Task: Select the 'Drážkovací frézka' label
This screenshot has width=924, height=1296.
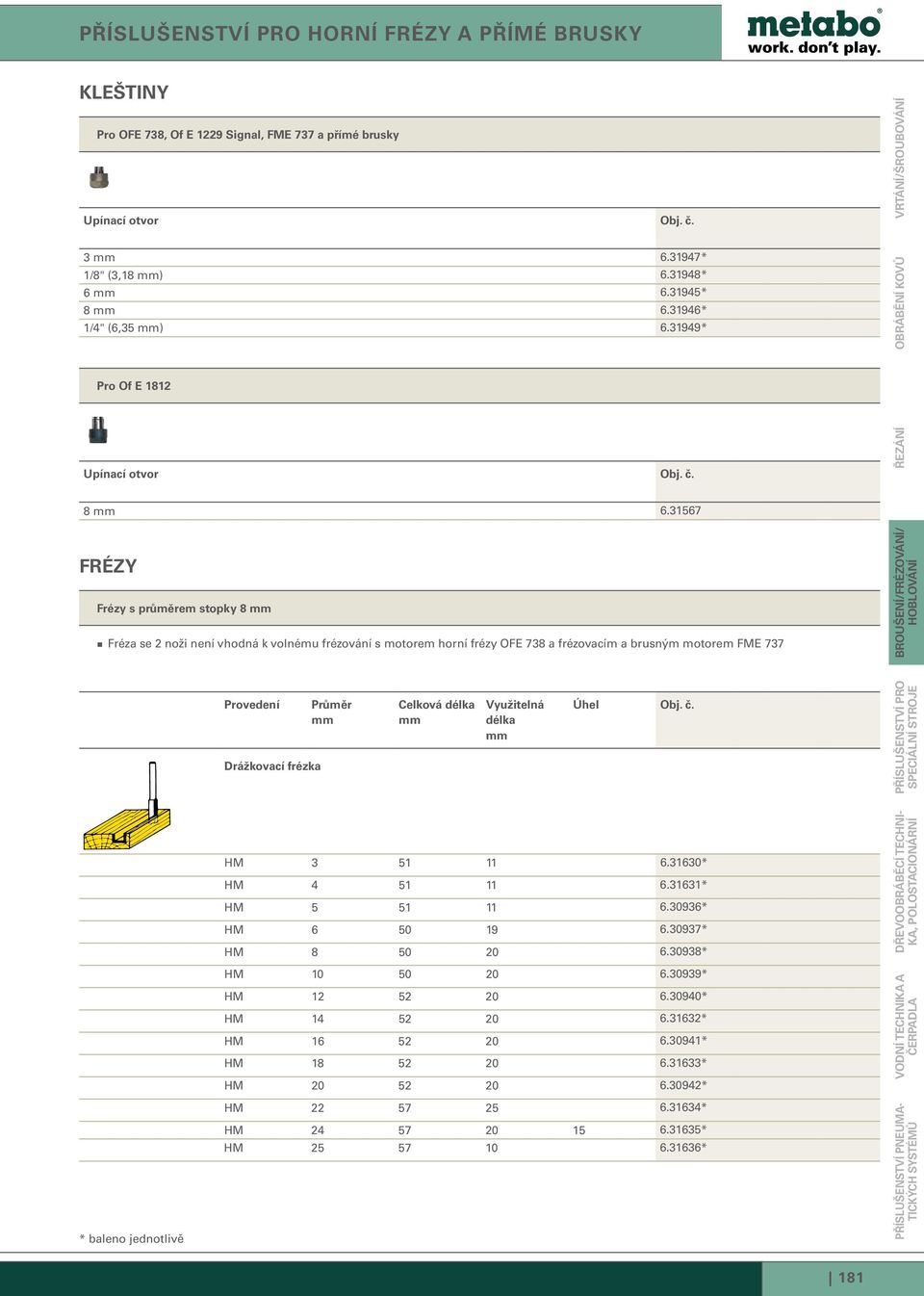Action: click(x=272, y=766)
